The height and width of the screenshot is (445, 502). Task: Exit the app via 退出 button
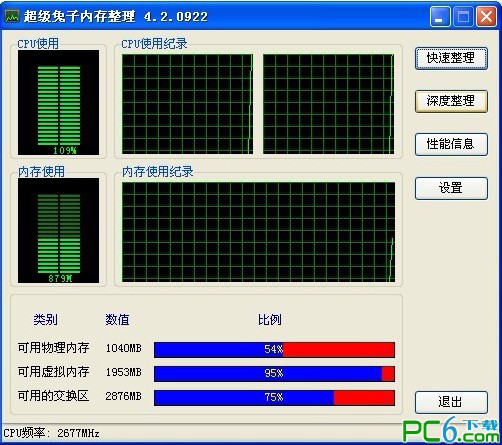point(451,402)
